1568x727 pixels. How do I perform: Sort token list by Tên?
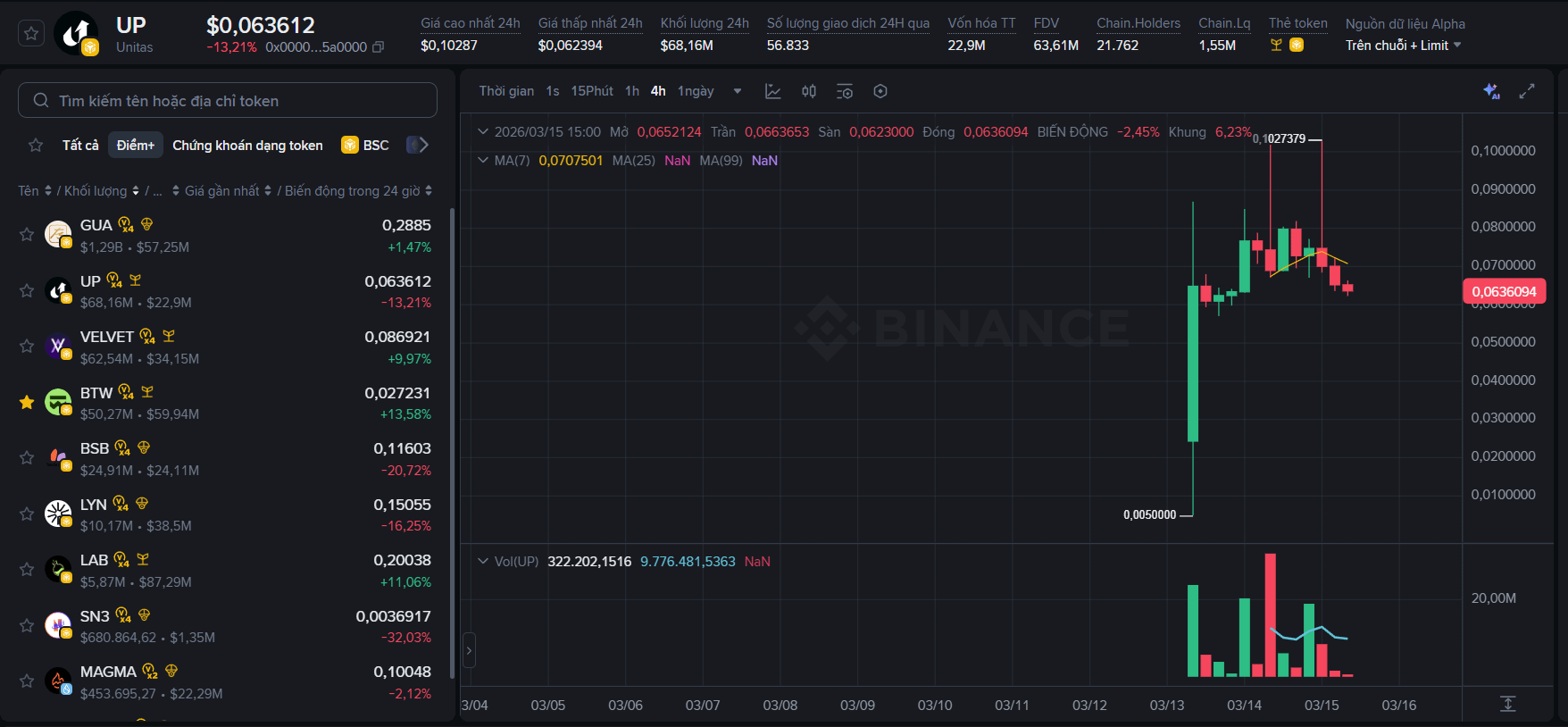tap(35, 191)
